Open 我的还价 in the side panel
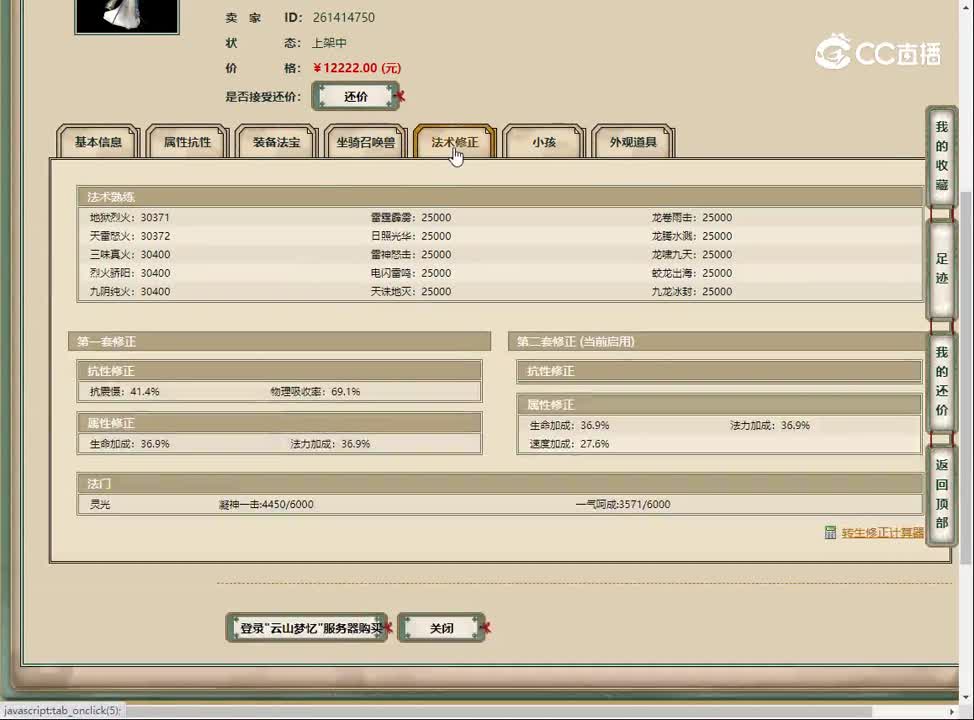Viewport: 974px width, 720px height. coord(942,381)
